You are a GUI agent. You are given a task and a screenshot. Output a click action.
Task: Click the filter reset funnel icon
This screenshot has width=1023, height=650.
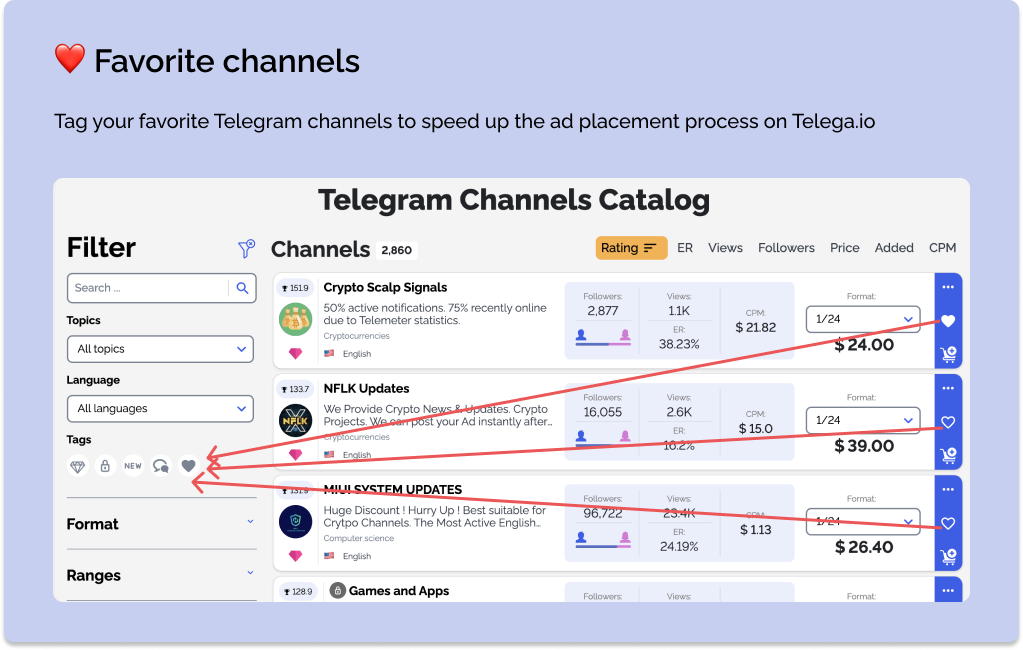[246, 249]
